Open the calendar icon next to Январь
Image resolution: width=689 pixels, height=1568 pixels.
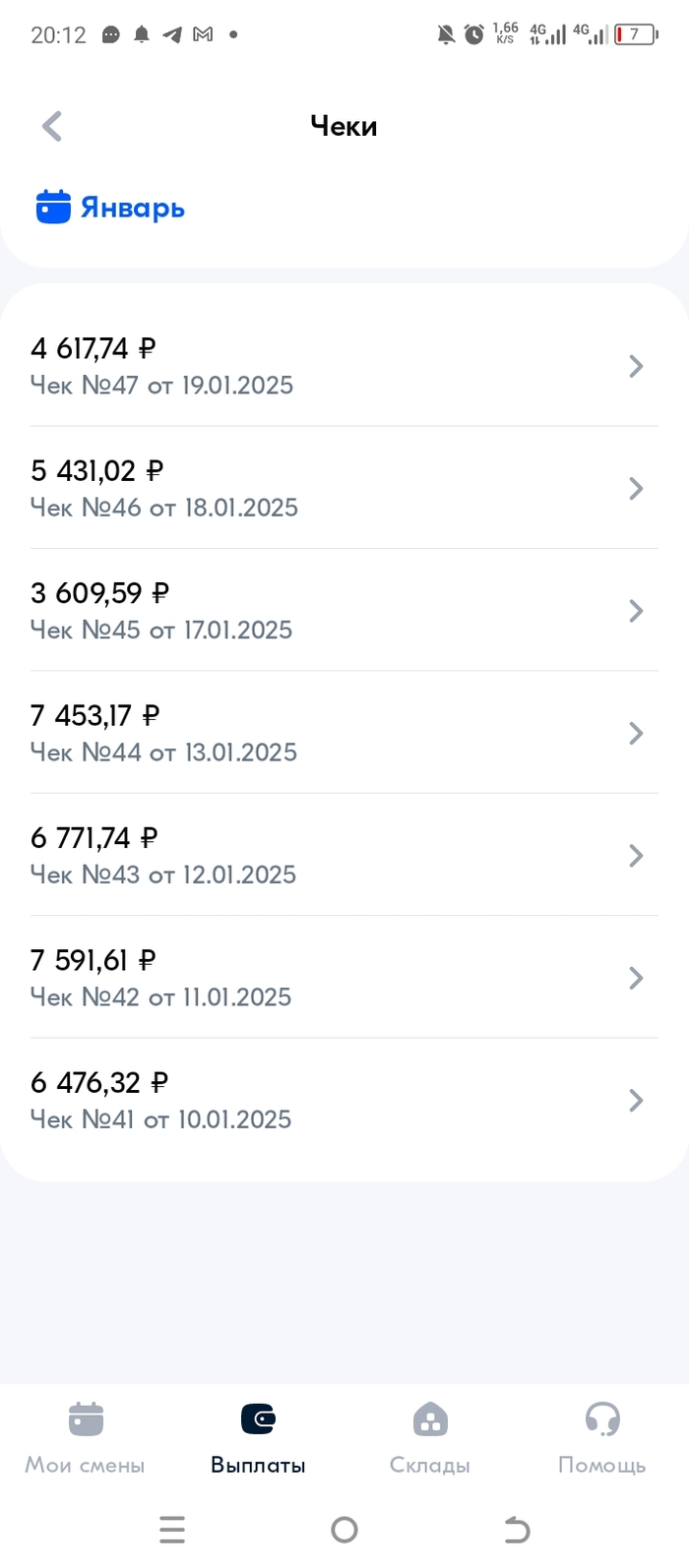click(53, 208)
